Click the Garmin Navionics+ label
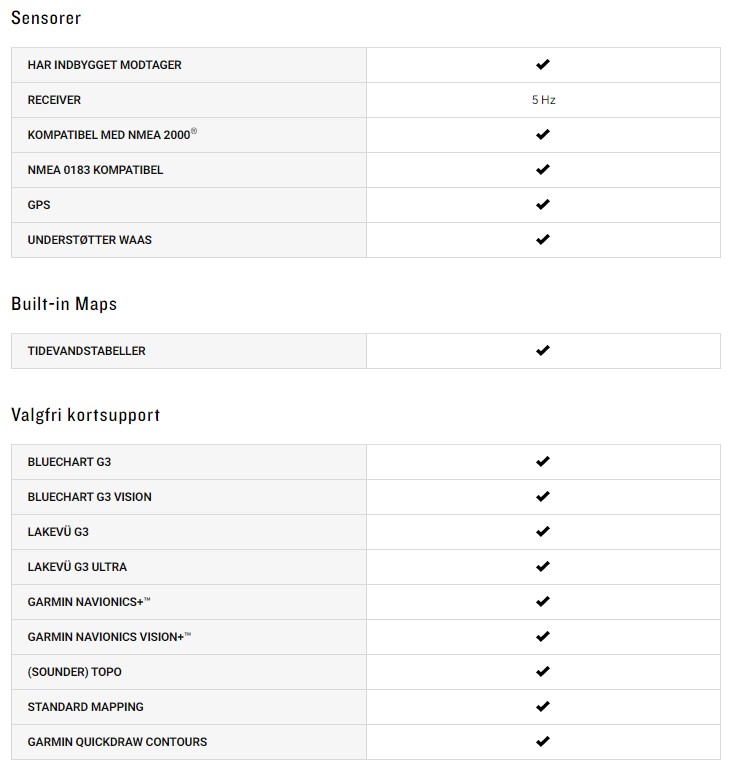Screen dimensions: 729x766 89,602
